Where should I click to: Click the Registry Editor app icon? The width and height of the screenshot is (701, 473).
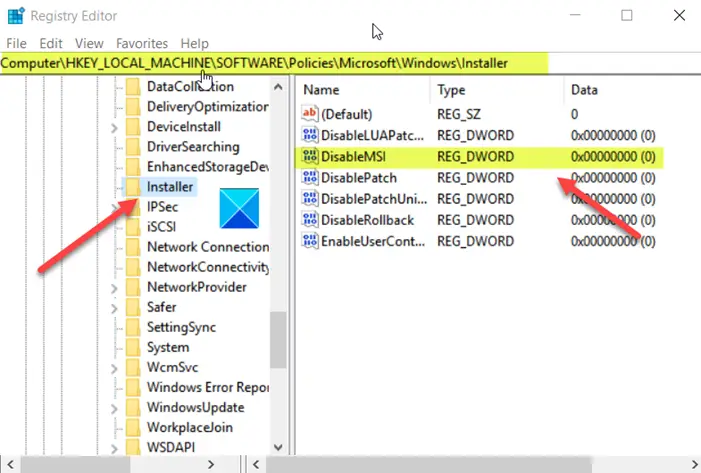coord(16,16)
